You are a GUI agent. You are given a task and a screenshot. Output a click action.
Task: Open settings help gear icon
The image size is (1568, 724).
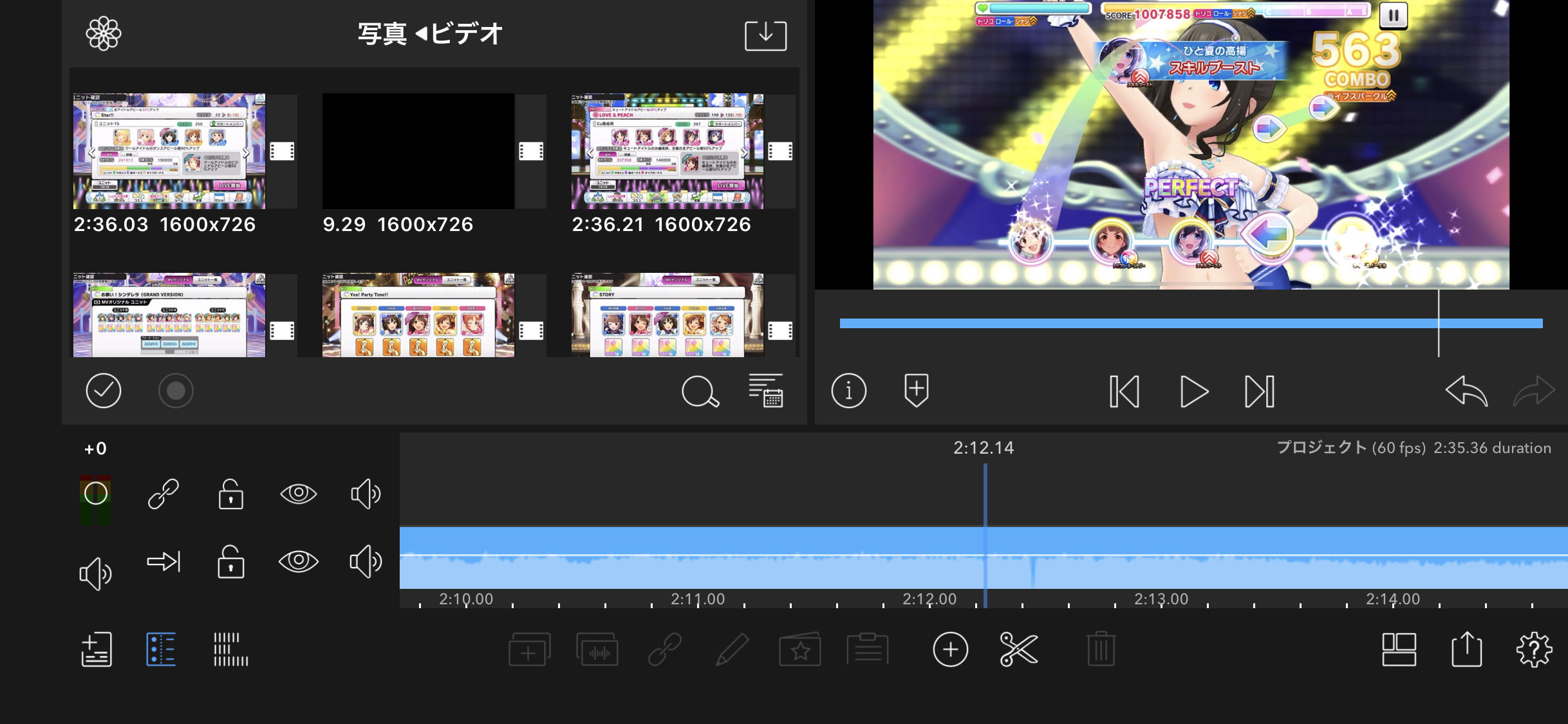pos(1535,649)
